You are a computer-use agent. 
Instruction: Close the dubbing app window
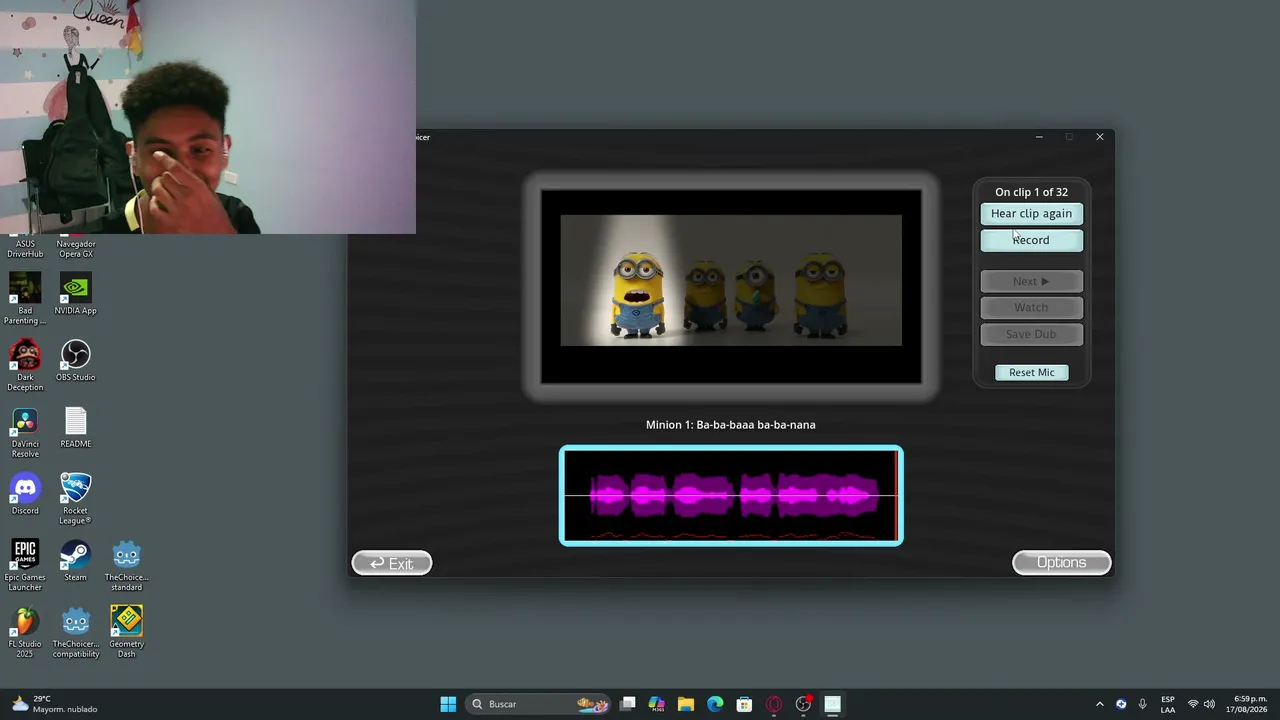(x=1100, y=137)
